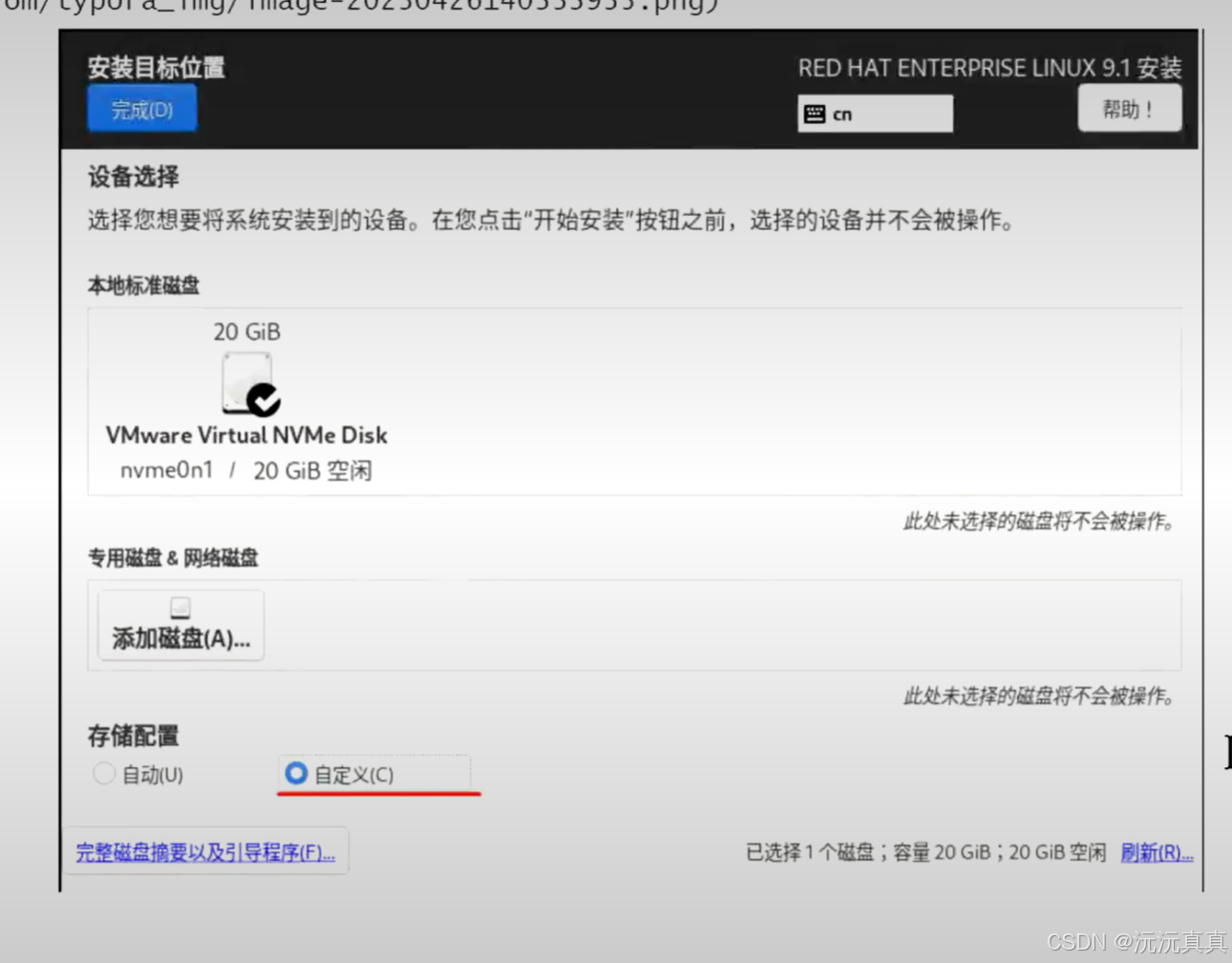The height and width of the screenshot is (963, 1232).
Task: Click the 设备选择 section heading
Action: click(x=134, y=177)
